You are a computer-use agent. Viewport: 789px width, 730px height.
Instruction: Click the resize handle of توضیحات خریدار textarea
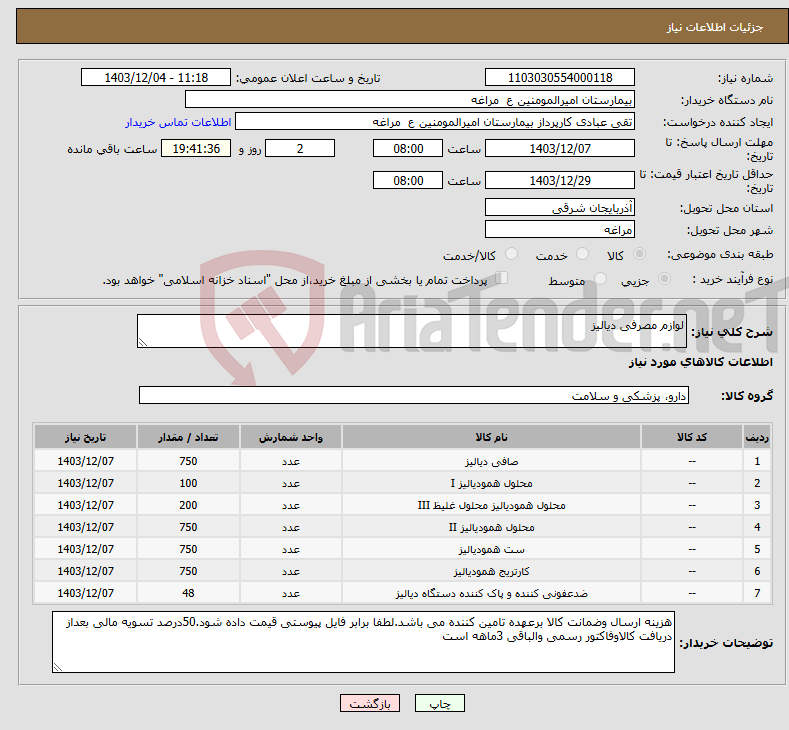(58, 667)
